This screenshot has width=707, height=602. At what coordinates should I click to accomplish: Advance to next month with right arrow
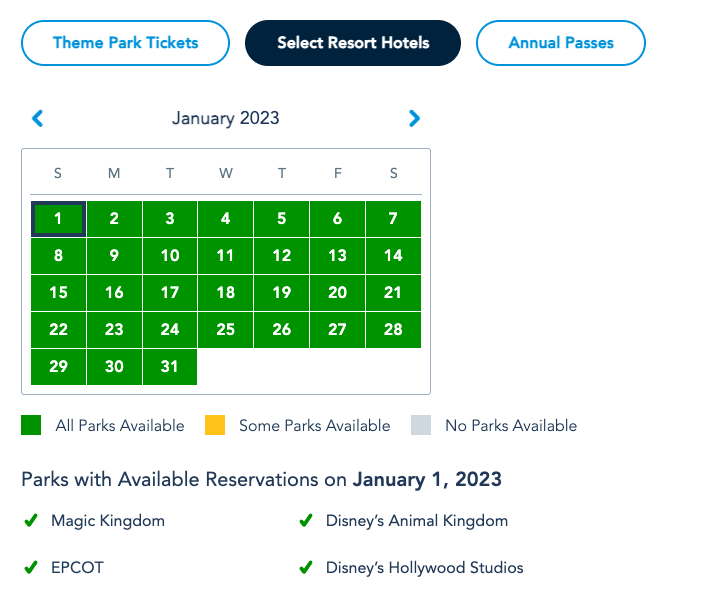click(x=415, y=118)
